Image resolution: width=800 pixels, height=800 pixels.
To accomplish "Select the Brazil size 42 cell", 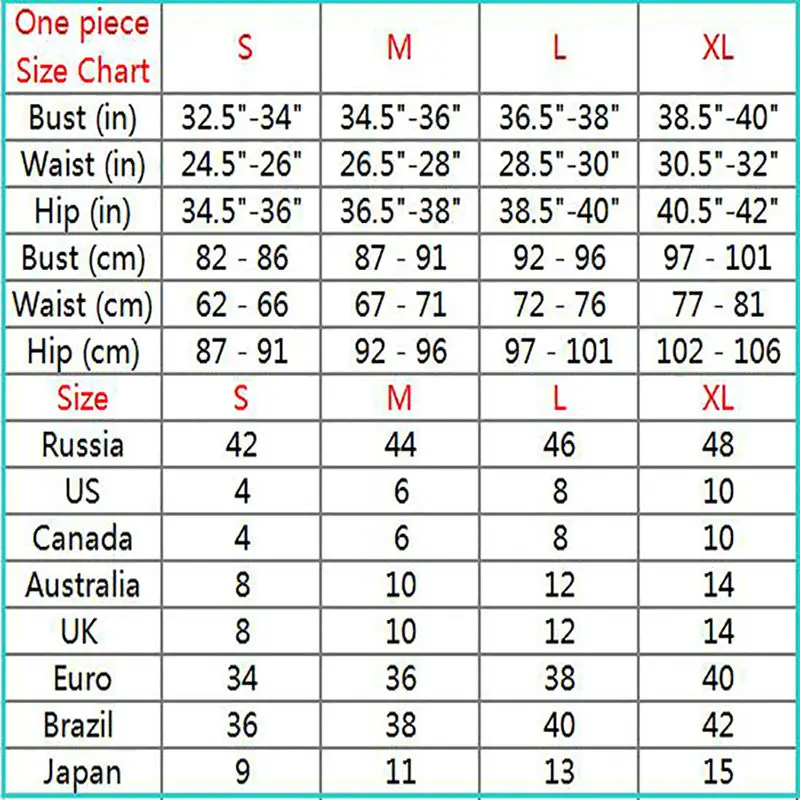I will point(717,724).
